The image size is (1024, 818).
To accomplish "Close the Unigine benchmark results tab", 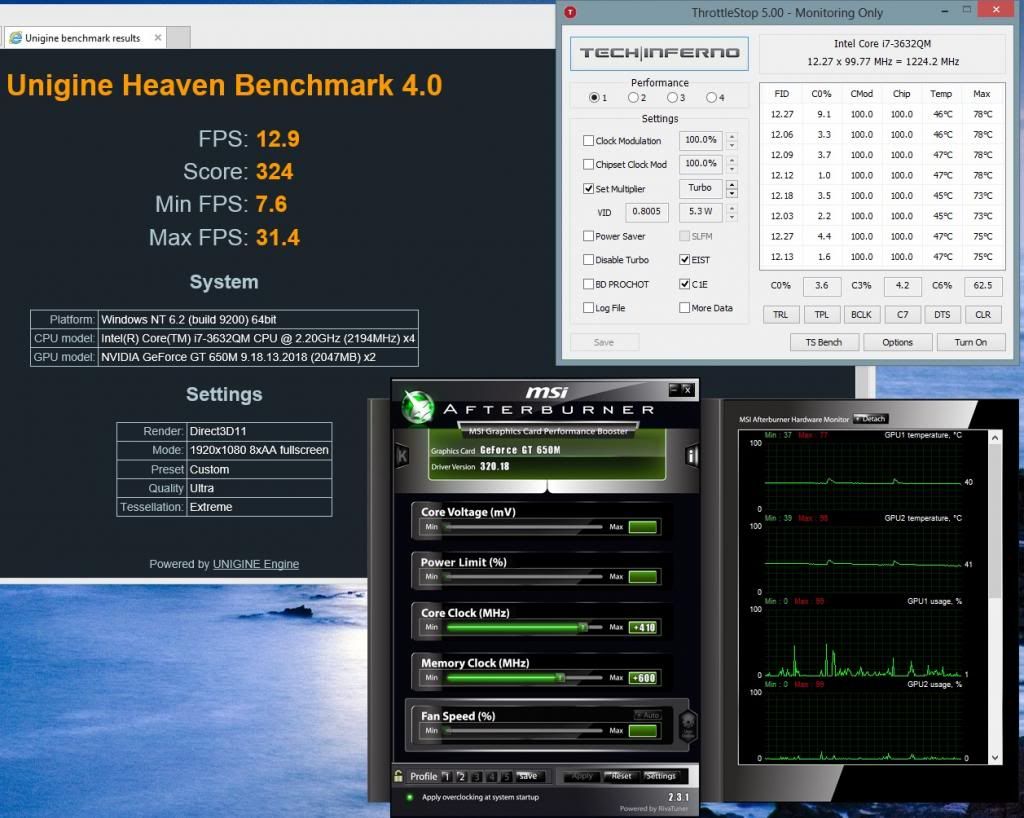I will point(158,38).
